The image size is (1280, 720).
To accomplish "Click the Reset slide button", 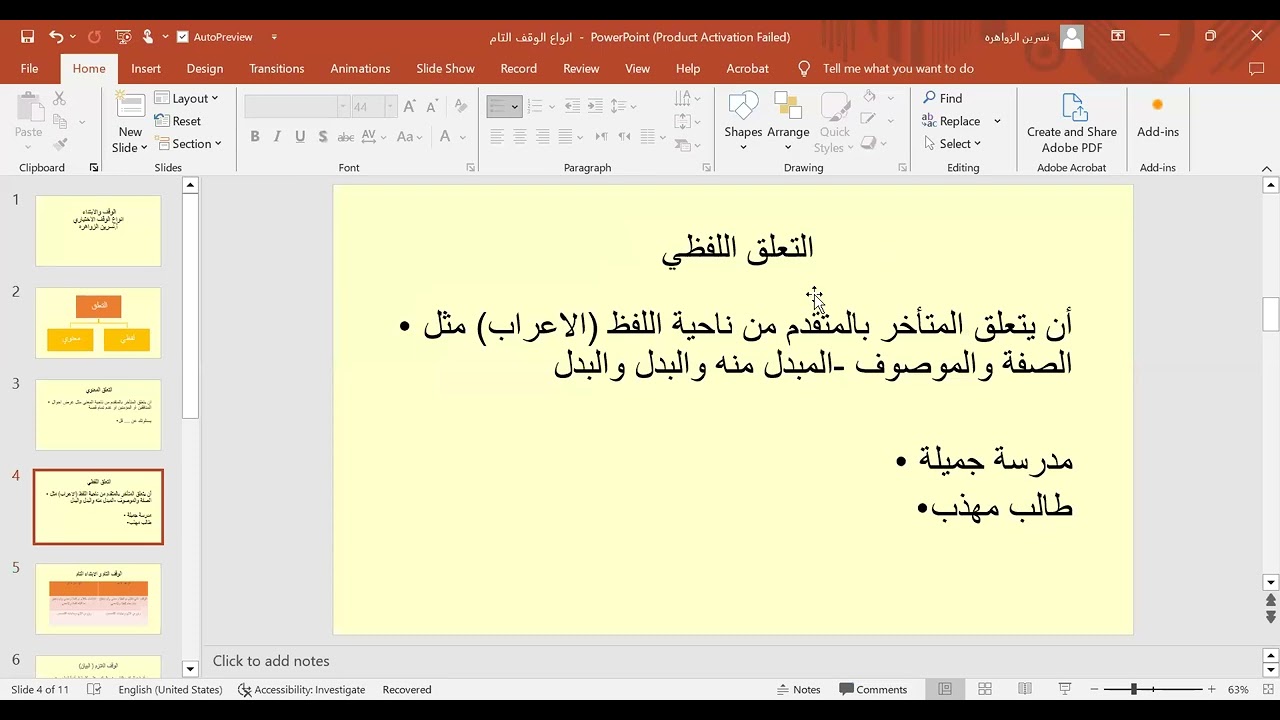I will click(x=178, y=121).
